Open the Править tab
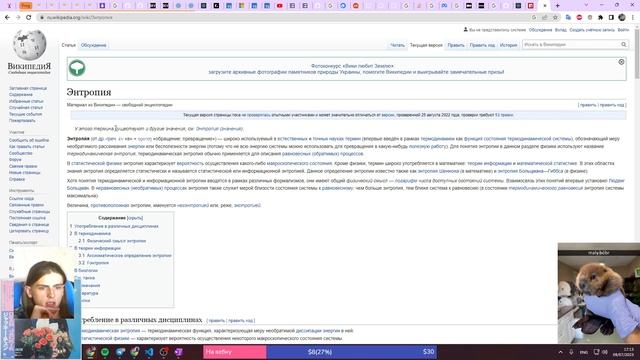 [456, 45]
